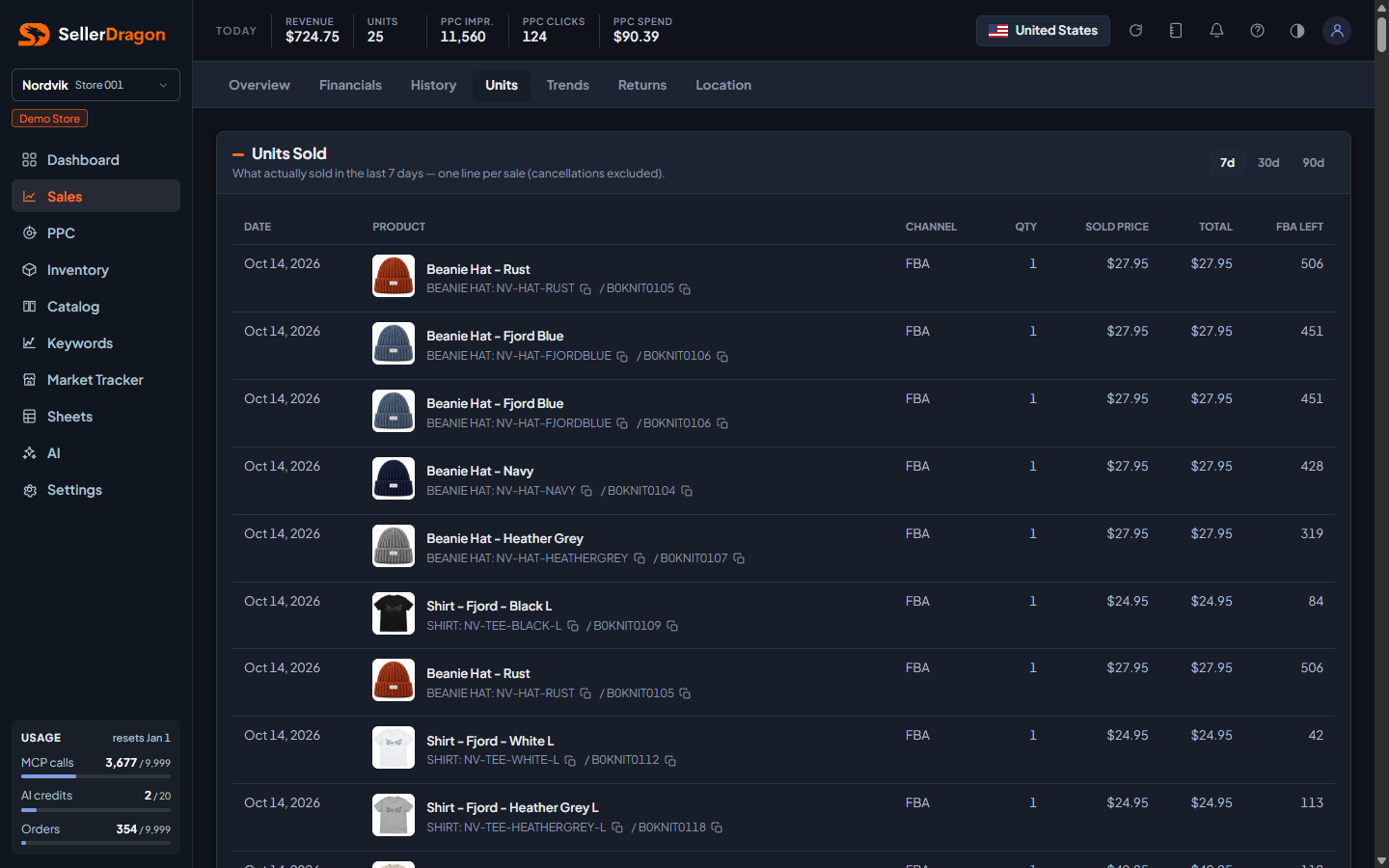Open the PPC section in sidebar
Viewport: 1389px width, 868px height.
(x=95, y=233)
